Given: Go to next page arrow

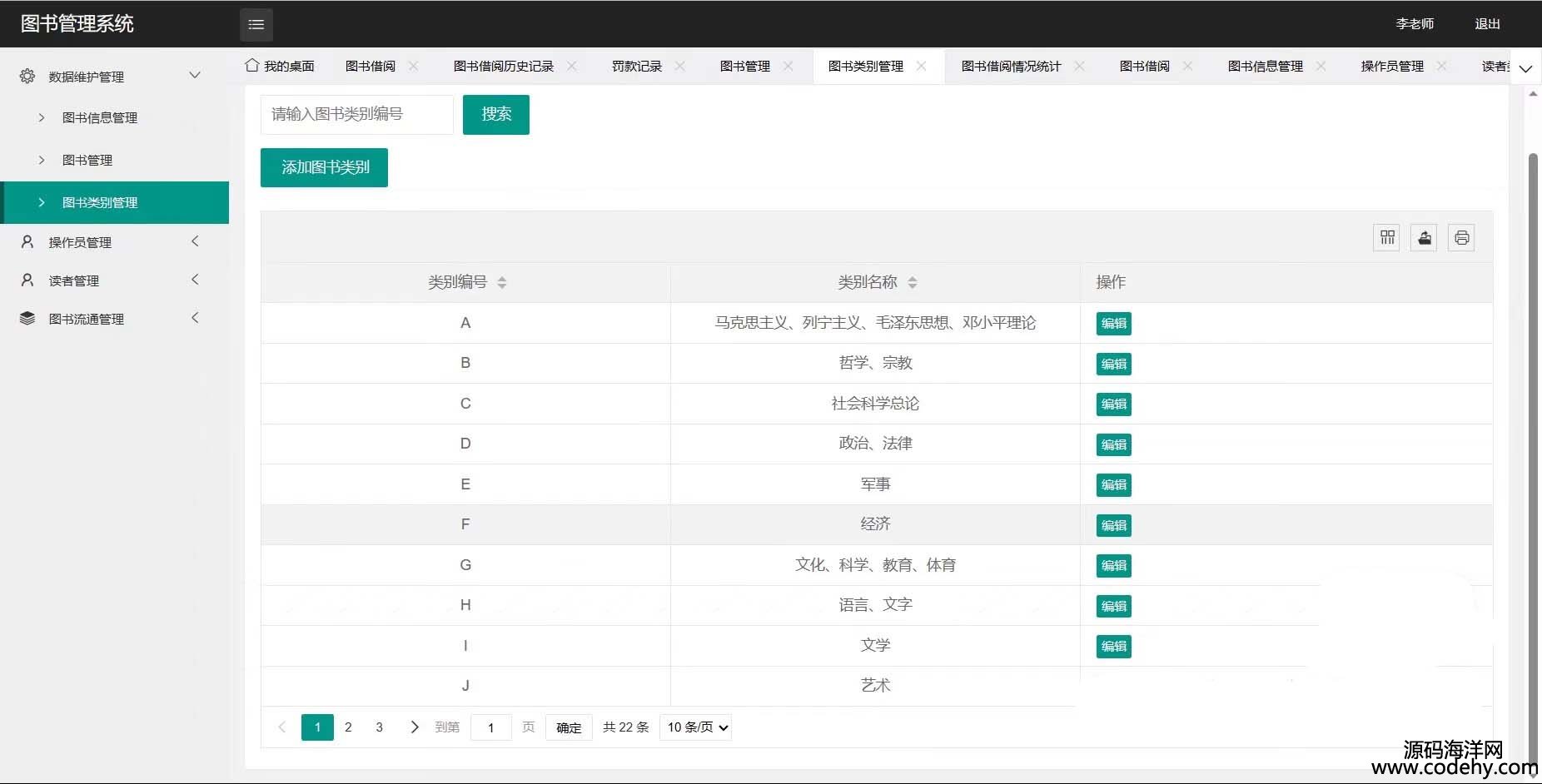Looking at the screenshot, I should 415,727.
